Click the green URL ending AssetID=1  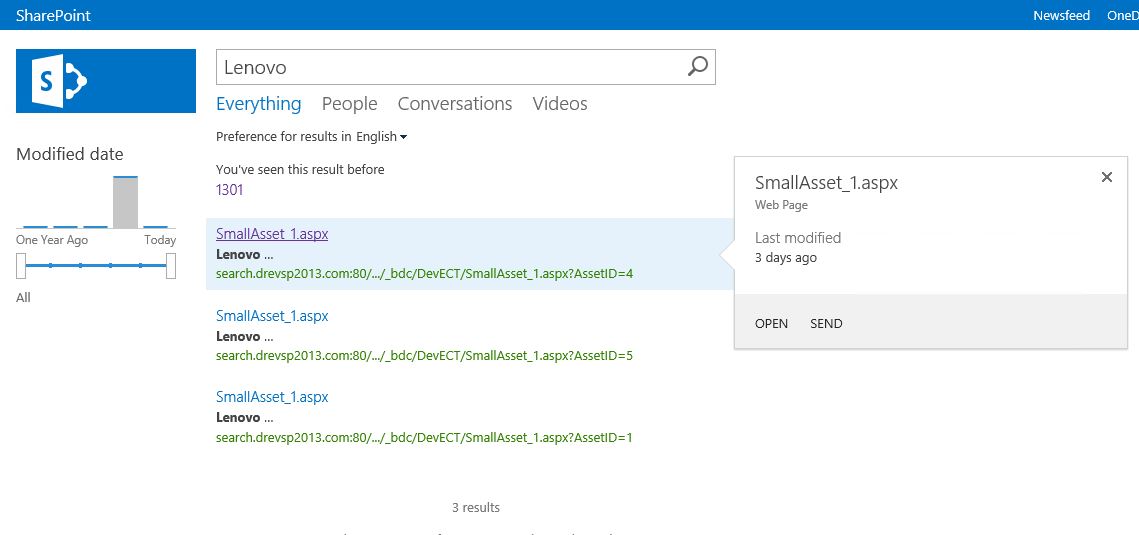(x=425, y=438)
